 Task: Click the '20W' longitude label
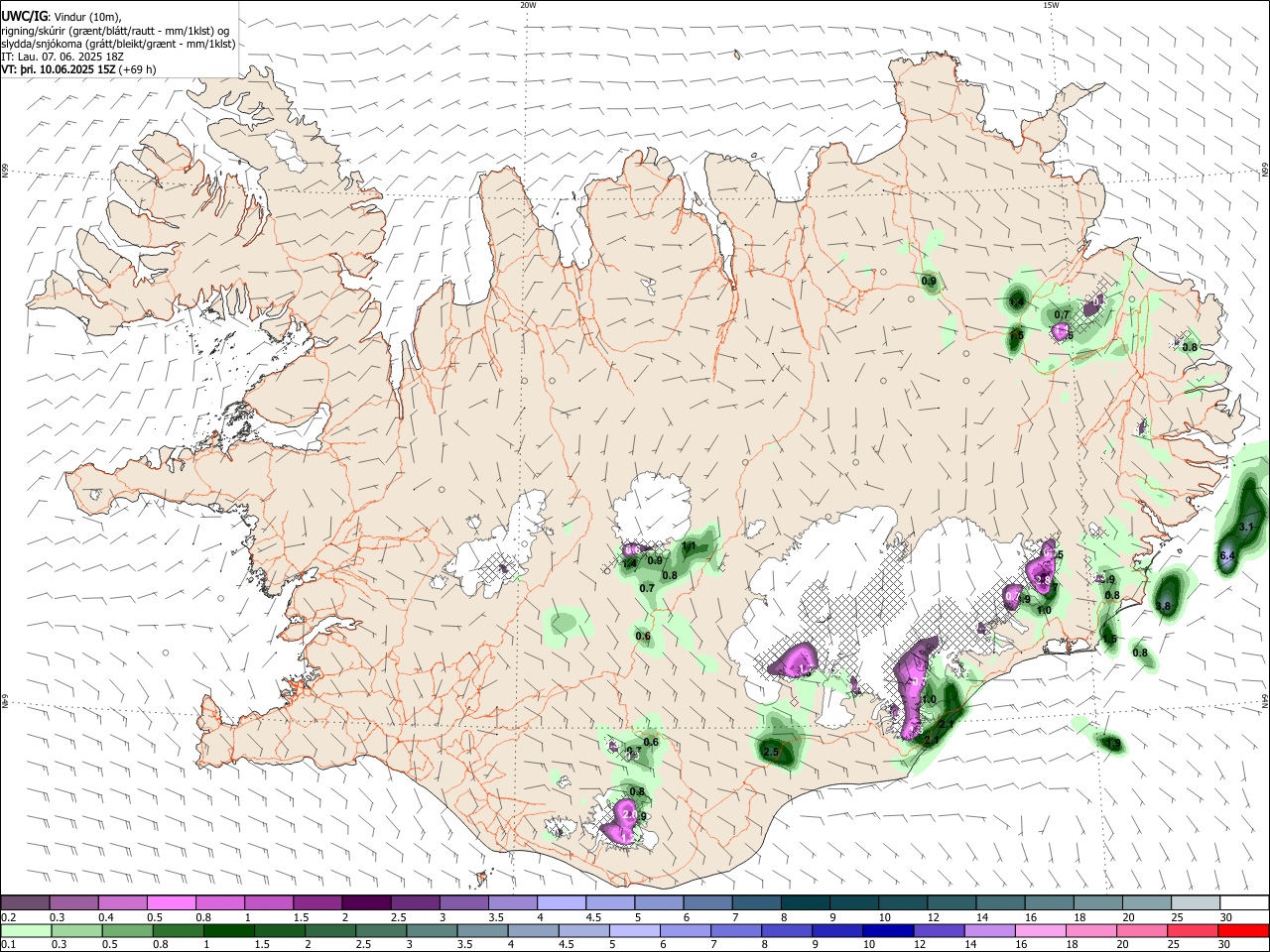pos(528,4)
